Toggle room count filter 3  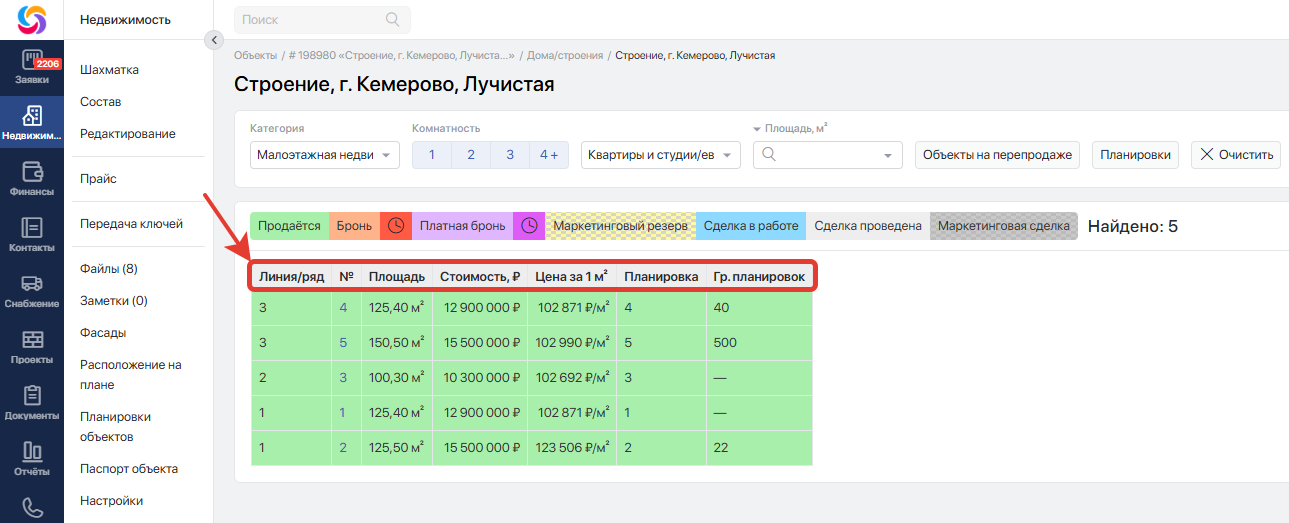pos(510,155)
